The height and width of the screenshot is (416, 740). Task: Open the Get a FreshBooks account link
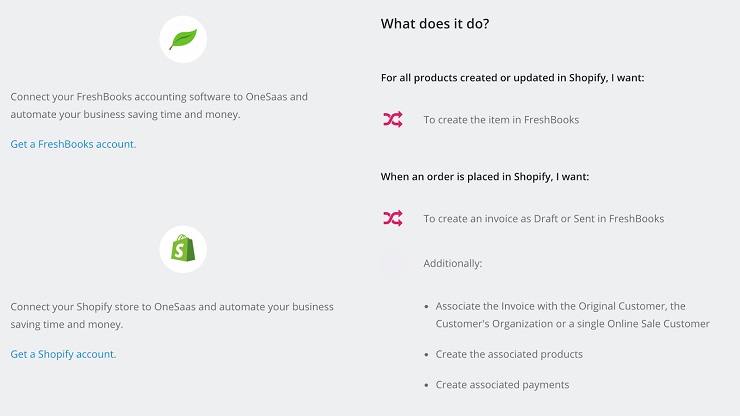pos(73,144)
